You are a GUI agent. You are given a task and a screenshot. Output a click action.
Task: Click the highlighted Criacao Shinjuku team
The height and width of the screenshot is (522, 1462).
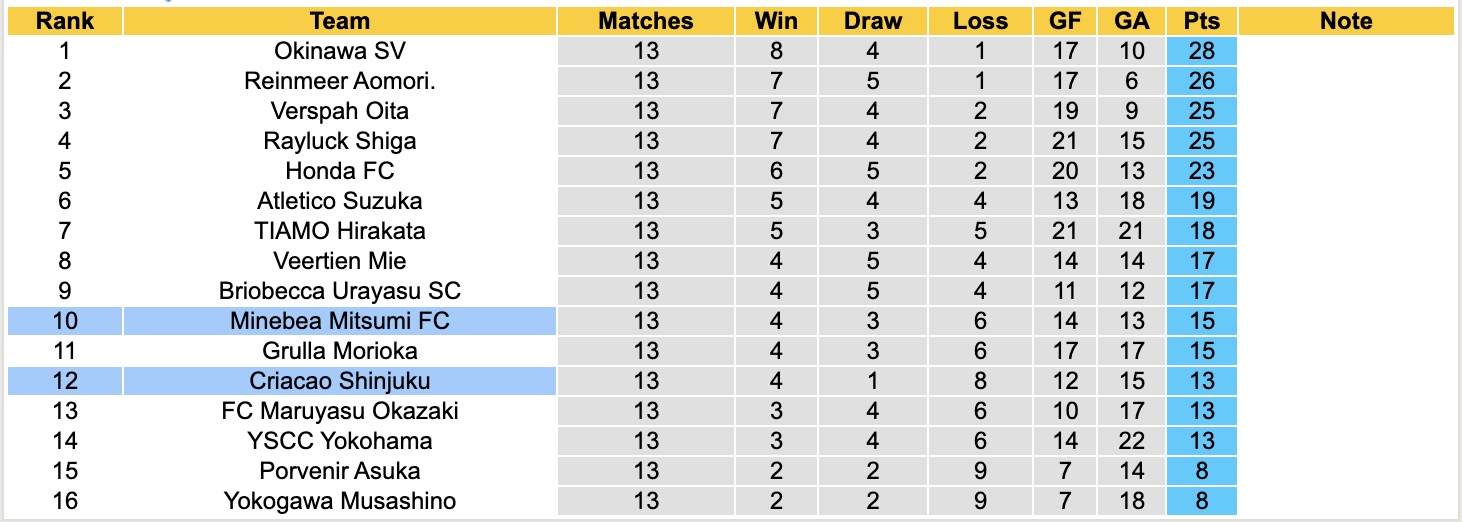click(x=339, y=381)
